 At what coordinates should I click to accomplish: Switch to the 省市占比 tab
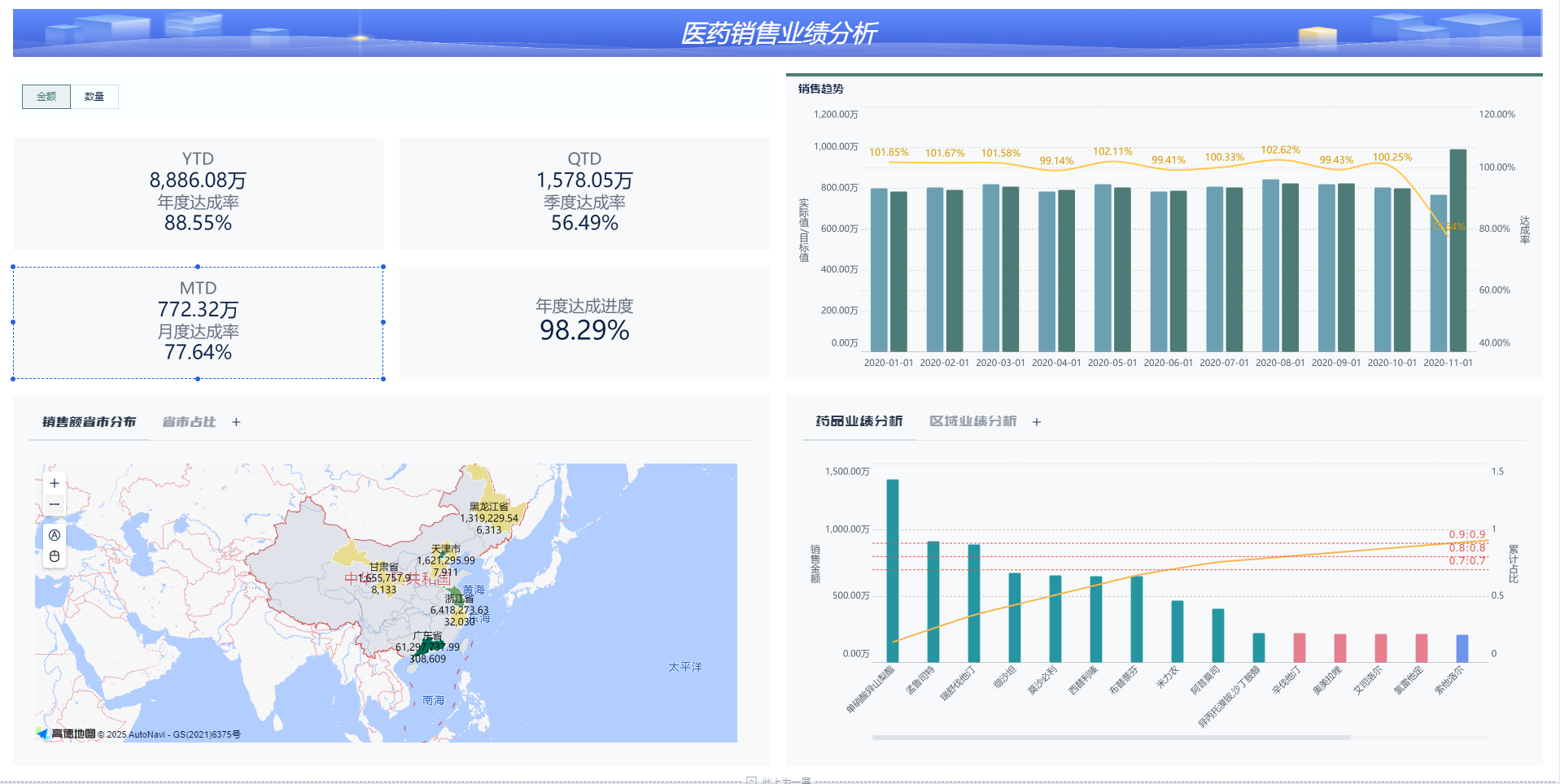(189, 422)
